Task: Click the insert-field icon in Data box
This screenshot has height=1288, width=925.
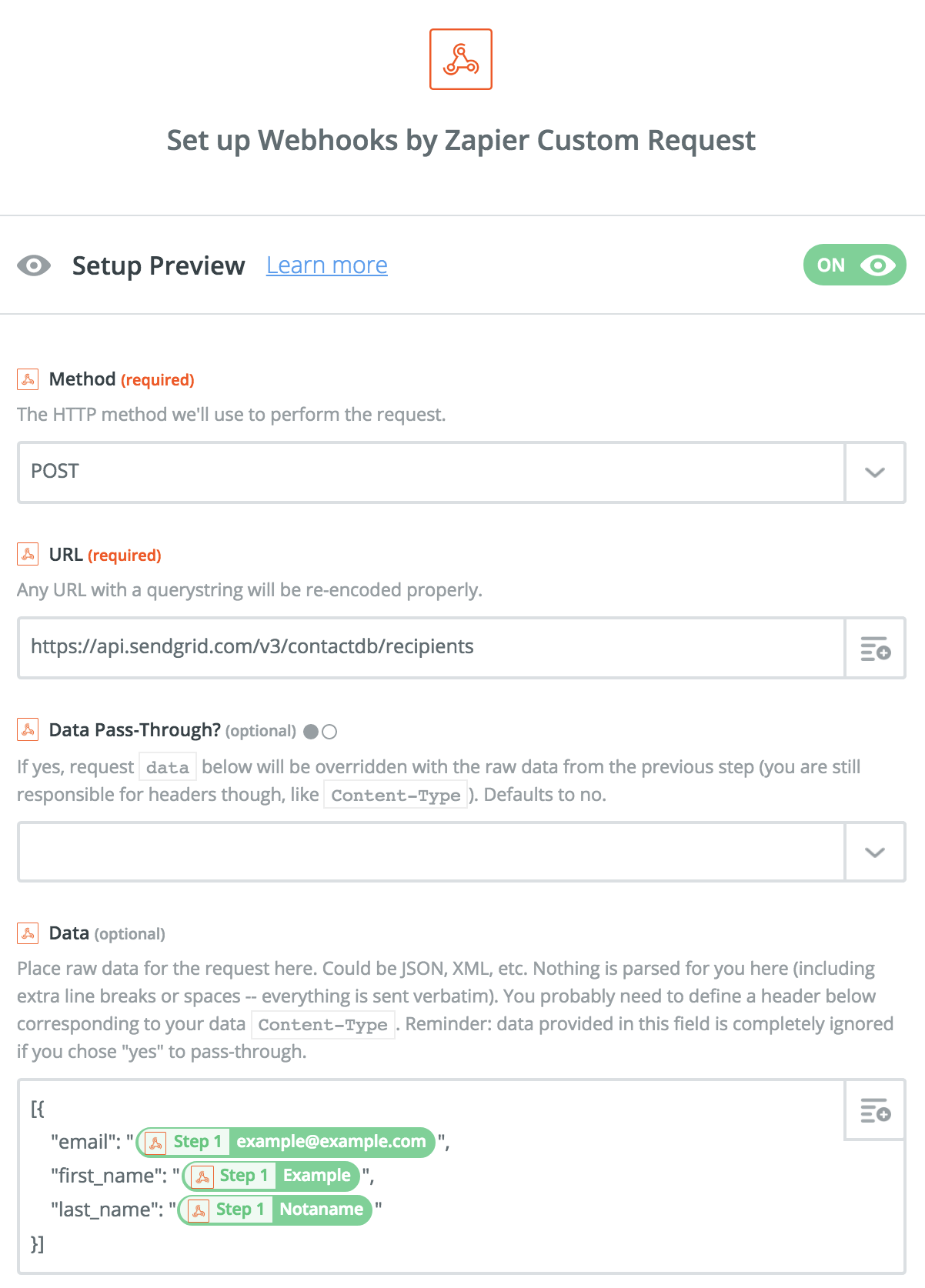Action: click(x=875, y=1109)
